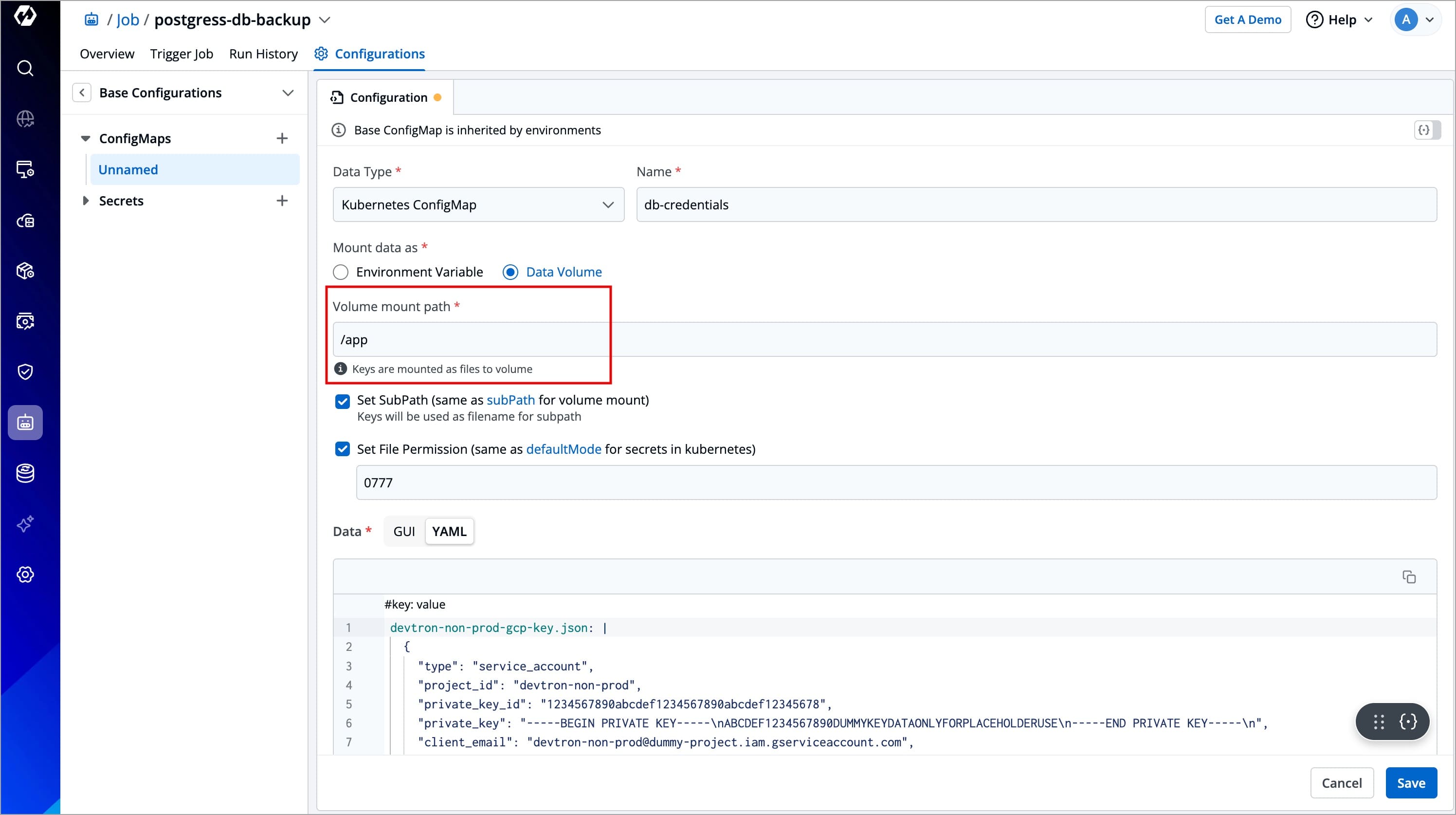Copy YAML data with copy icon
This screenshot has width=1456, height=815.
[x=1408, y=577]
